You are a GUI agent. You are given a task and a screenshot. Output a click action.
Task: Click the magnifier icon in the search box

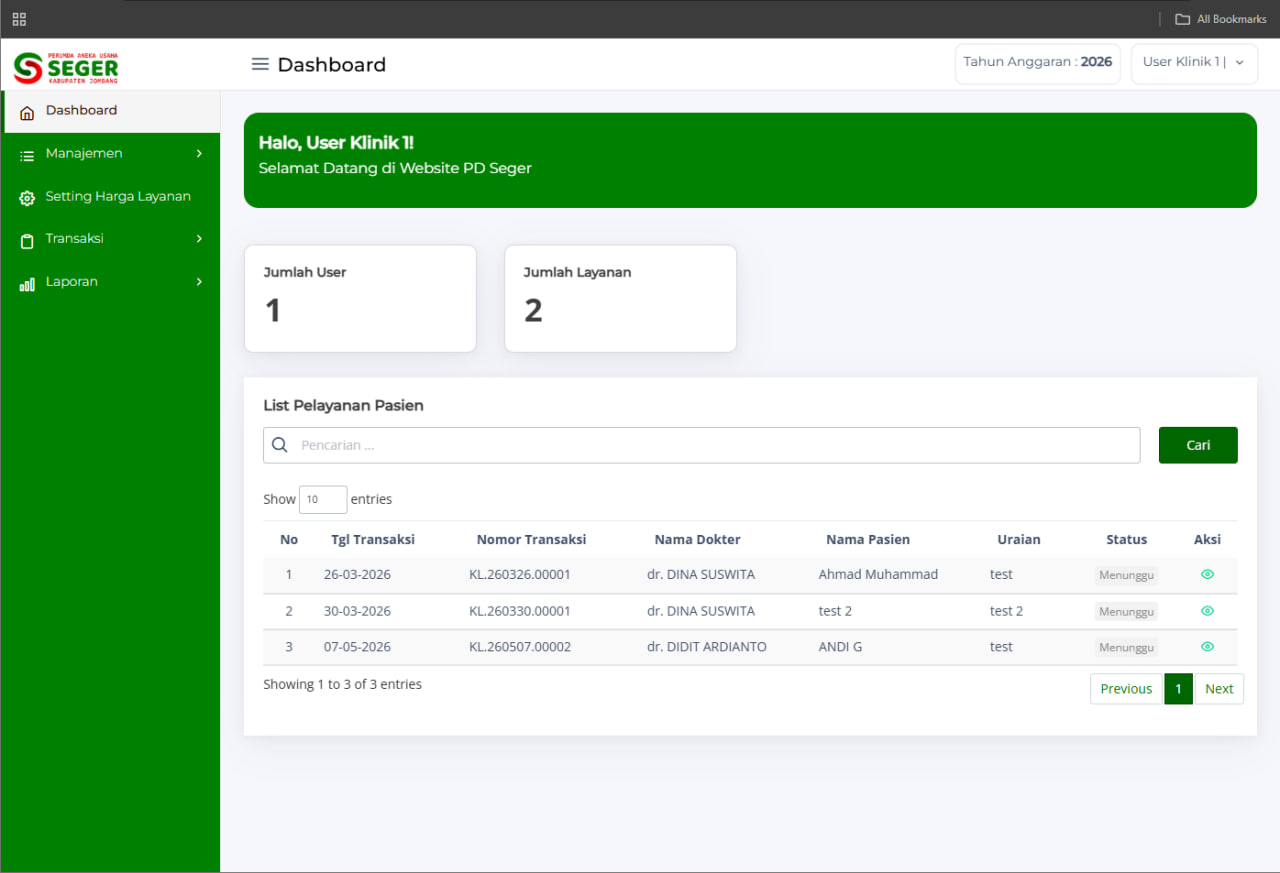point(280,445)
